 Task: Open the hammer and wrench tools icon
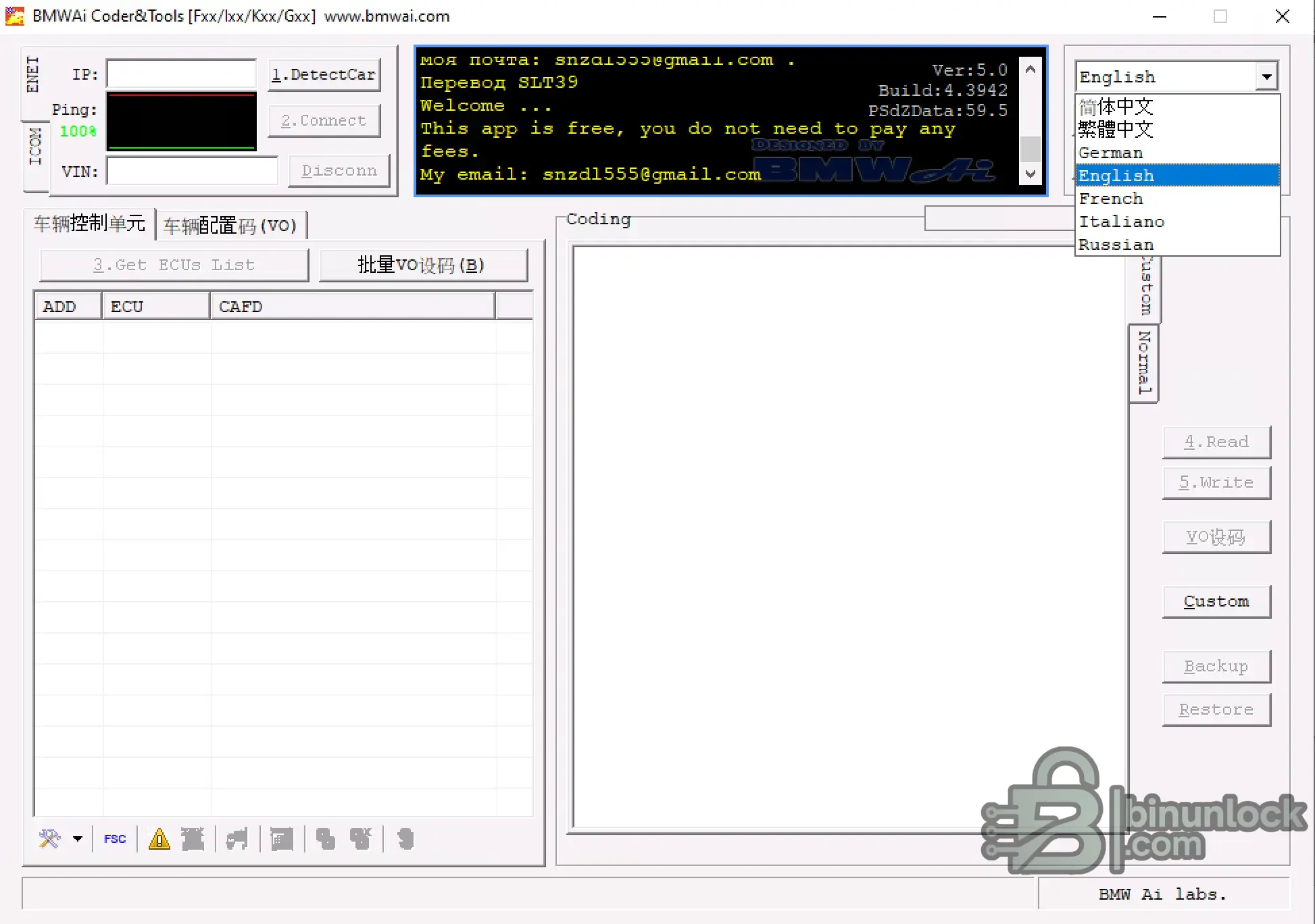(49, 839)
